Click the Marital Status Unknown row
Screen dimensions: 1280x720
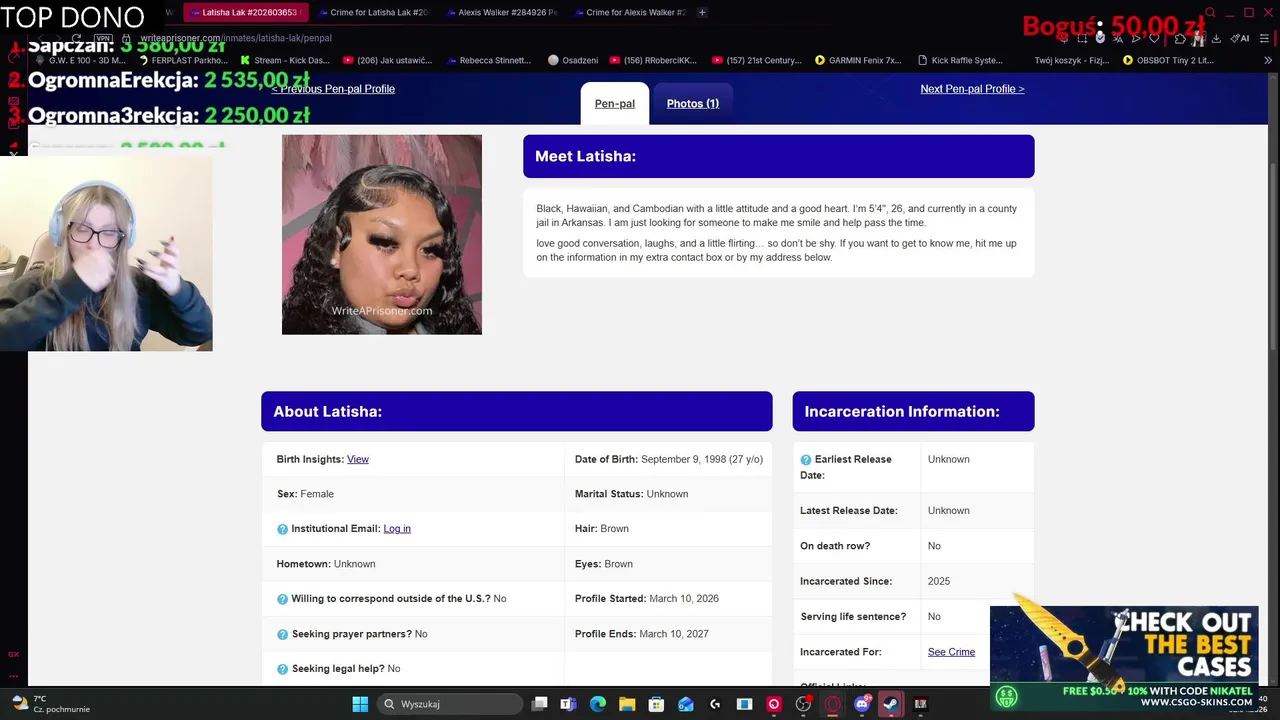(668, 494)
